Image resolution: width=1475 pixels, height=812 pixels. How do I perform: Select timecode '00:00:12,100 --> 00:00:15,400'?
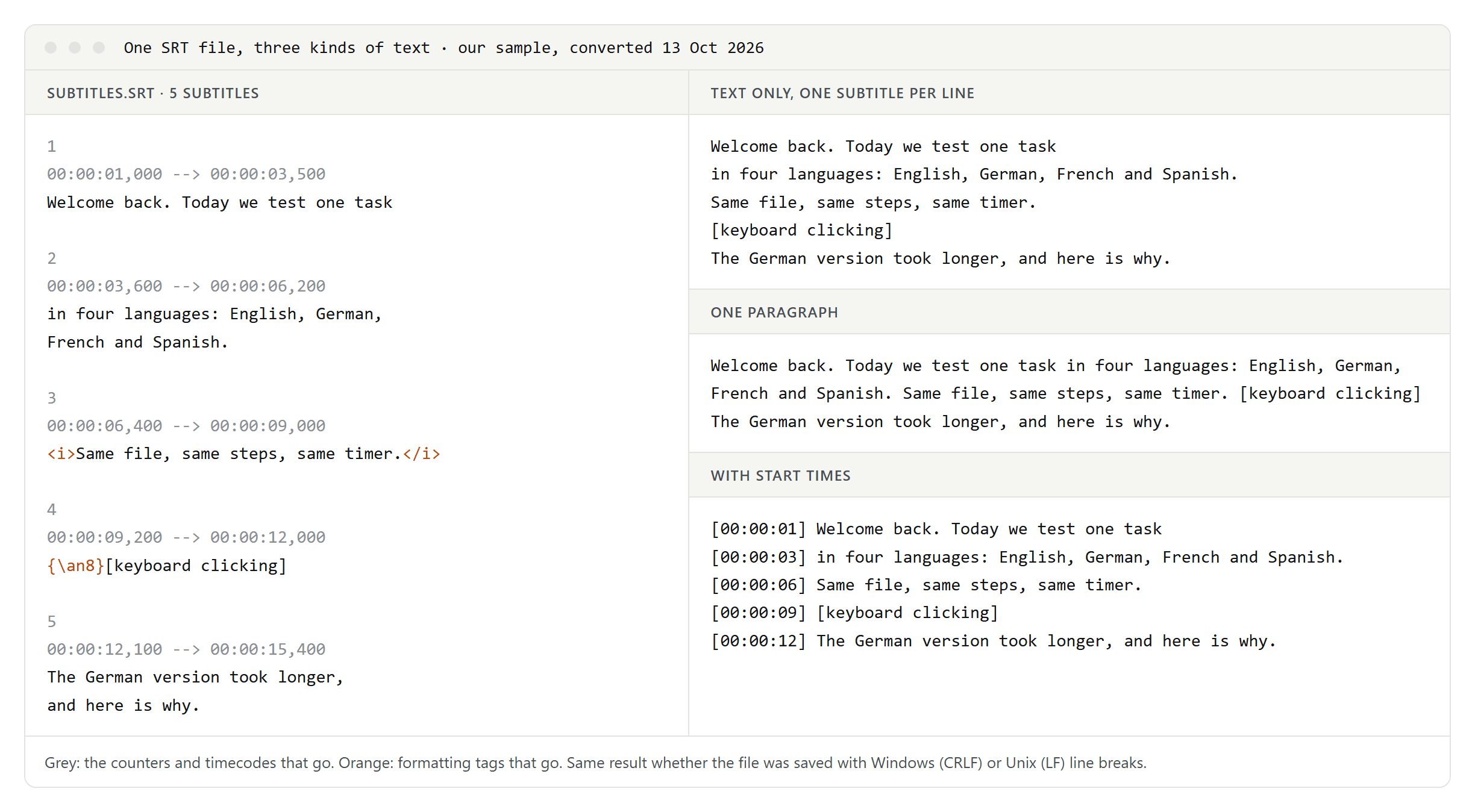coord(186,649)
